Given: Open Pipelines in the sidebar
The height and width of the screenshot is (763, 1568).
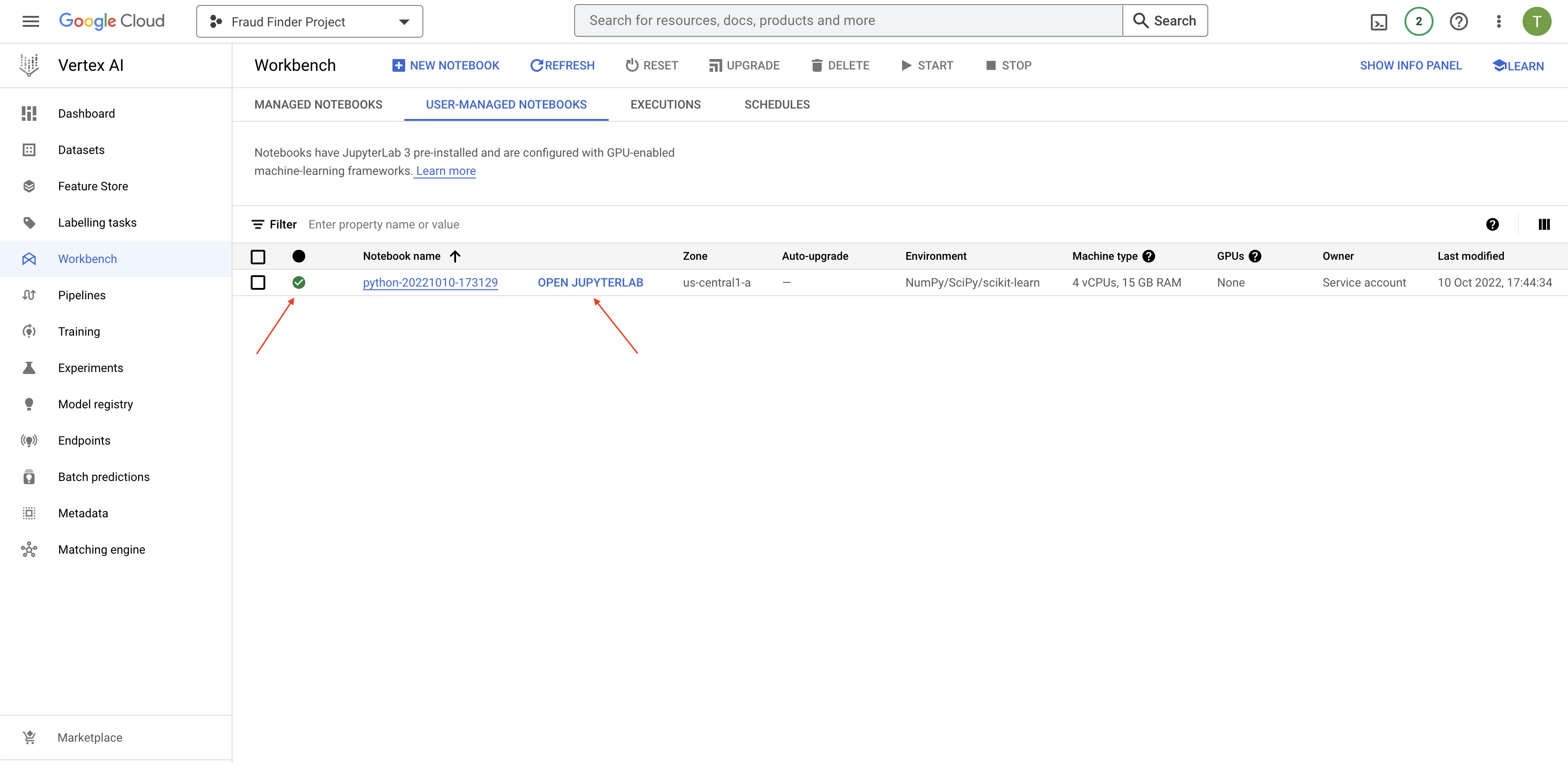Looking at the screenshot, I should (82, 295).
